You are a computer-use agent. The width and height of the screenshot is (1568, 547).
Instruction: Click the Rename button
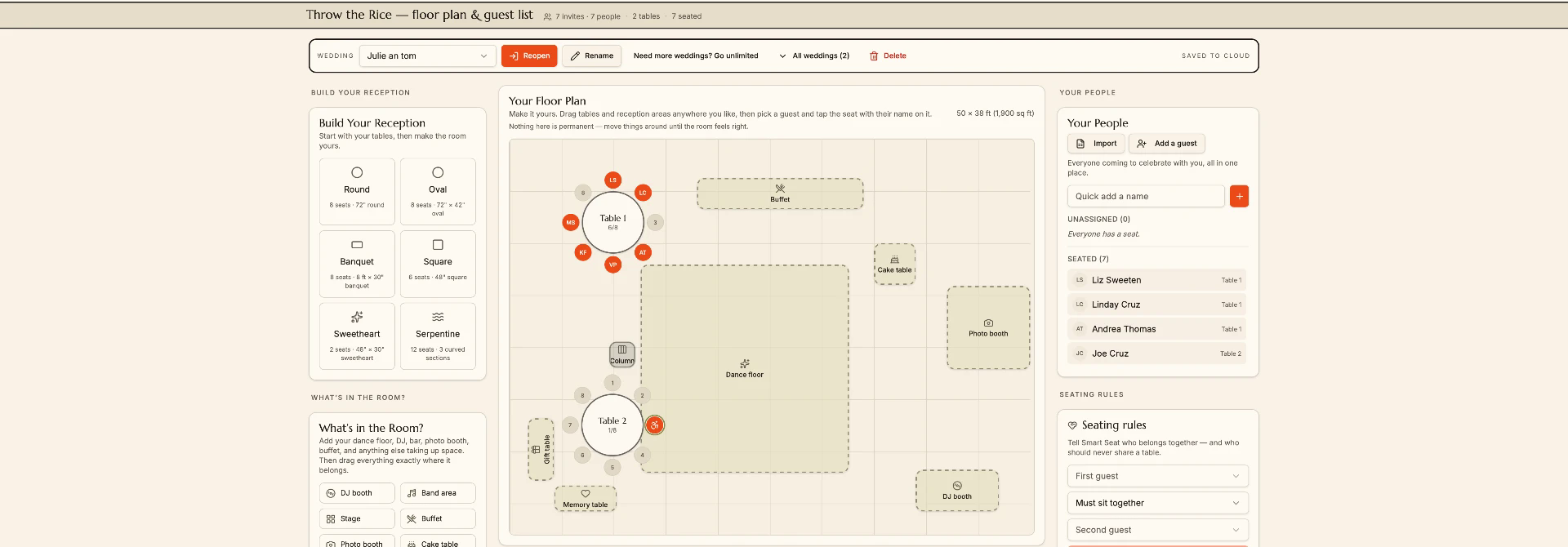pos(591,56)
